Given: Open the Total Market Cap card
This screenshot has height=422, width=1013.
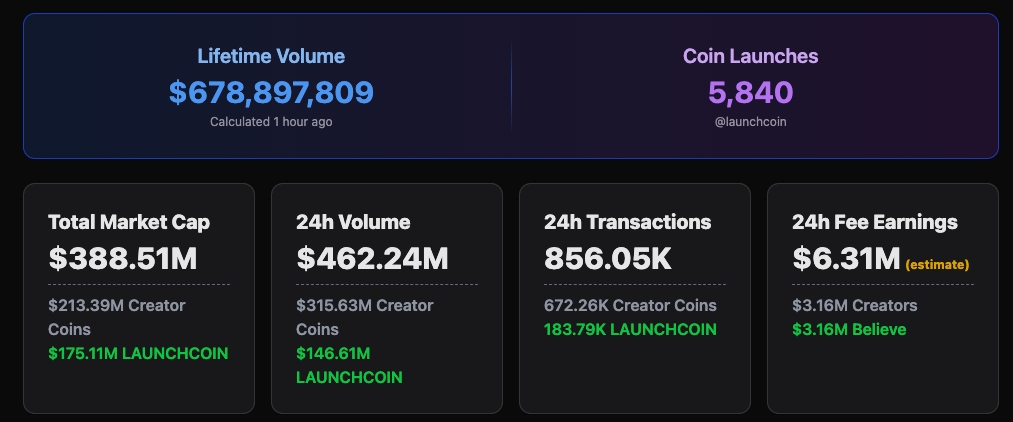Looking at the screenshot, I should pyautogui.click(x=139, y=299).
